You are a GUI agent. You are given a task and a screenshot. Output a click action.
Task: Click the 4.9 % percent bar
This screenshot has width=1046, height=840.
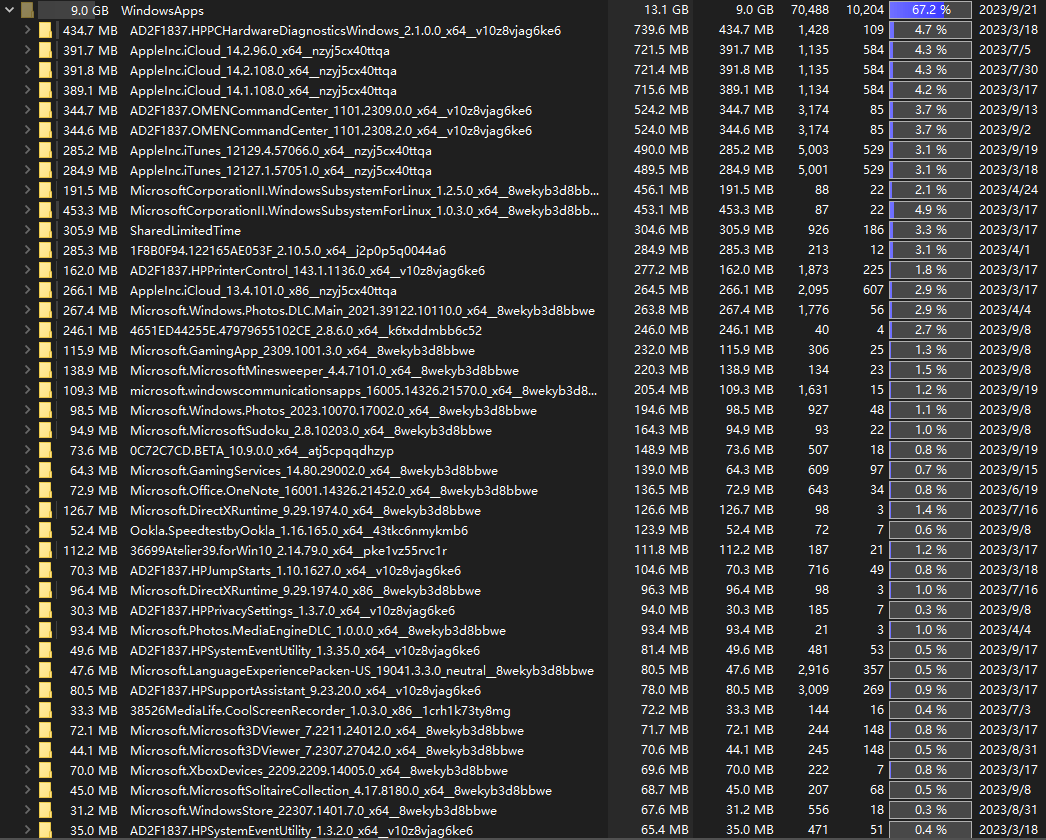coord(930,210)
